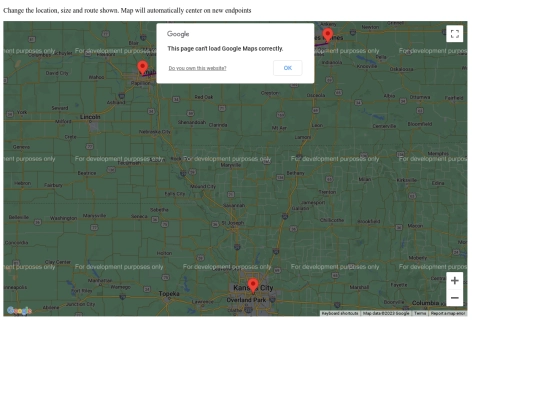
Task: Click the Lincoln city label
Action: (90, 117)
